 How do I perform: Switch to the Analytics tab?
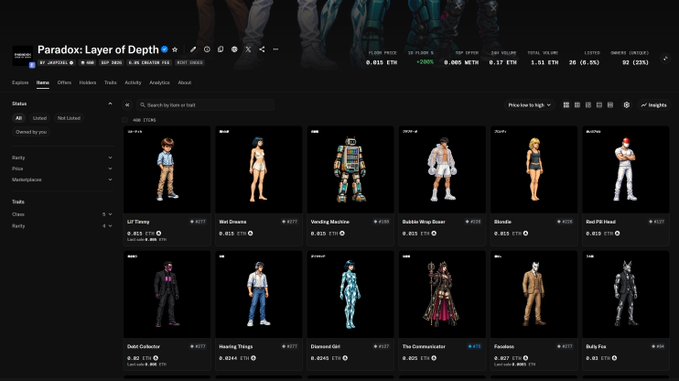tap(159, 82)
